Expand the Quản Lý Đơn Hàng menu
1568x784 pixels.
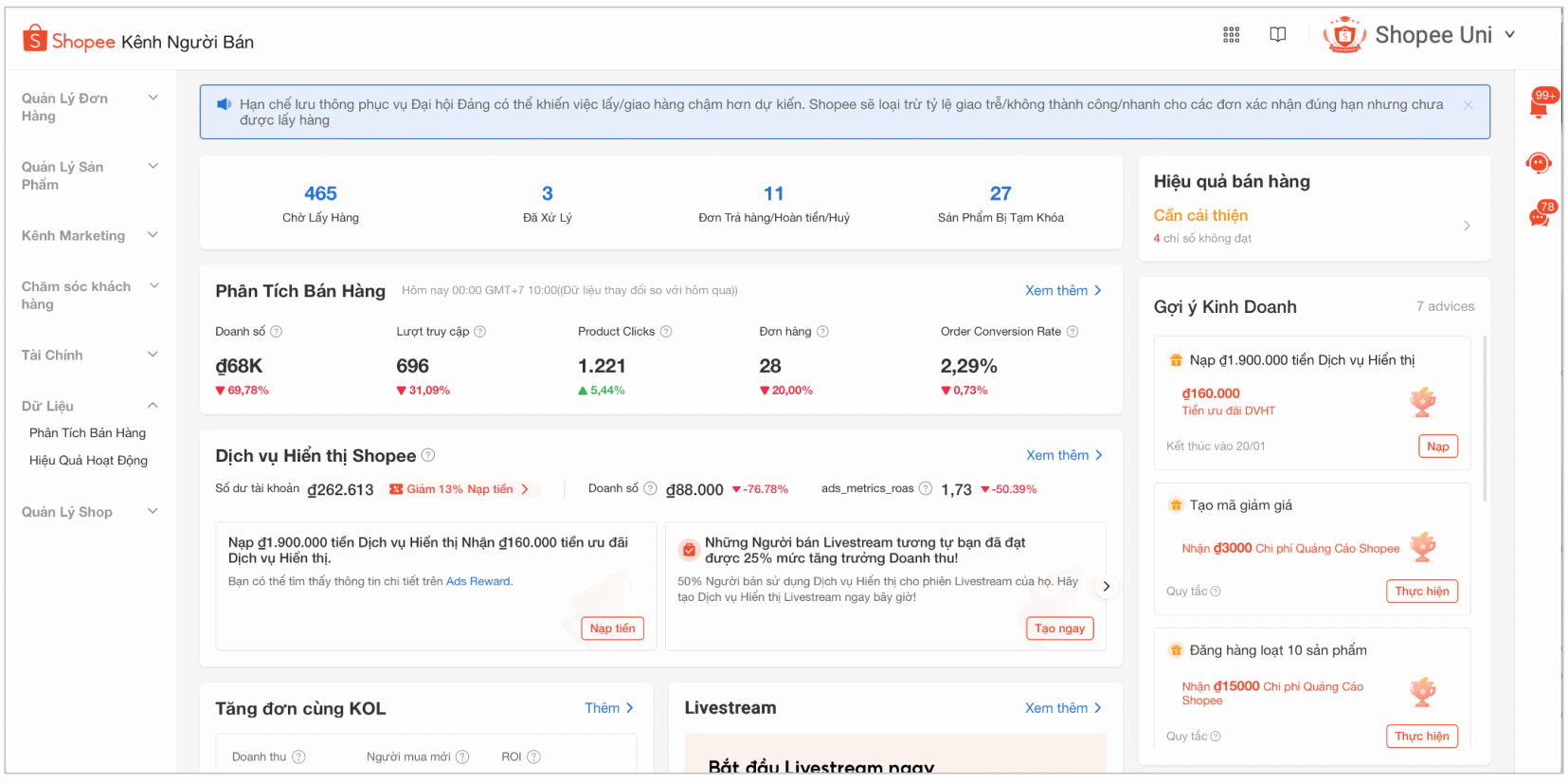coord(153,98)
